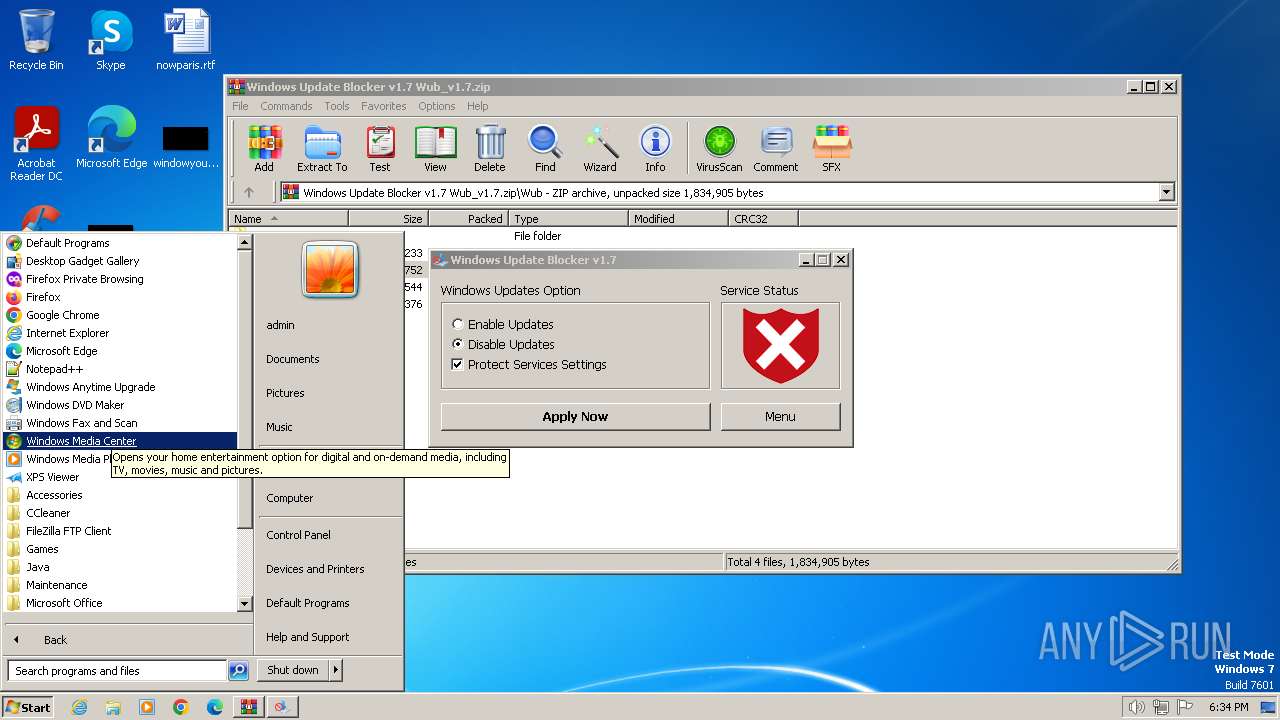Open Control Panel from Start menu

tap(298, 535)
